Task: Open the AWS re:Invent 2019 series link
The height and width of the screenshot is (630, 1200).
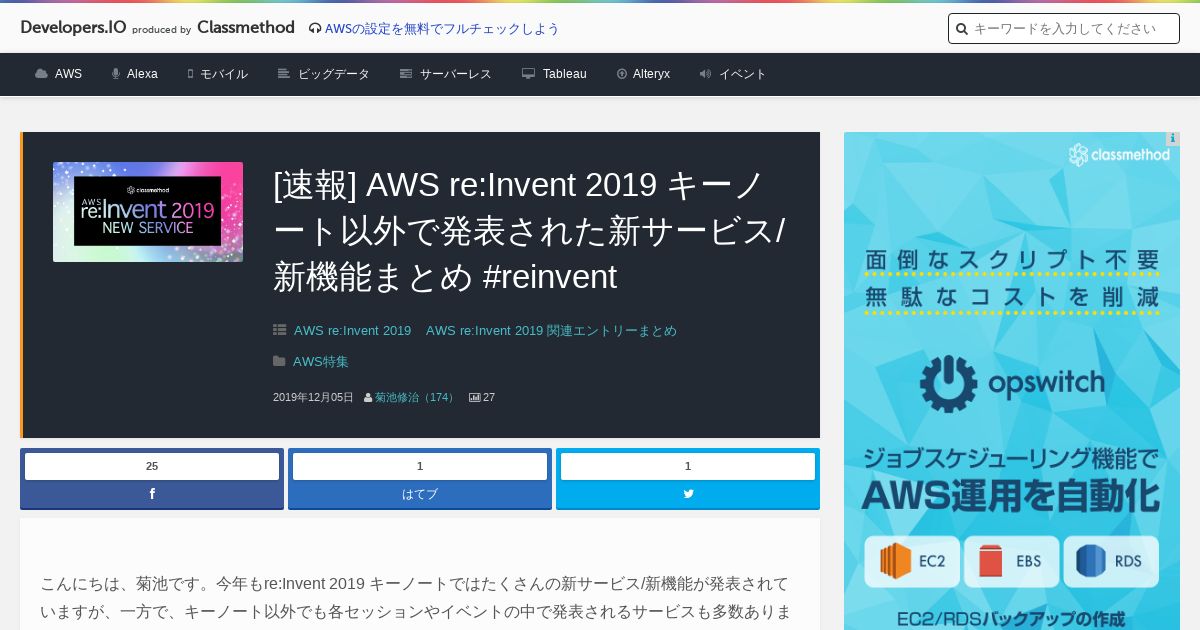Action: (x=352, y=331)
